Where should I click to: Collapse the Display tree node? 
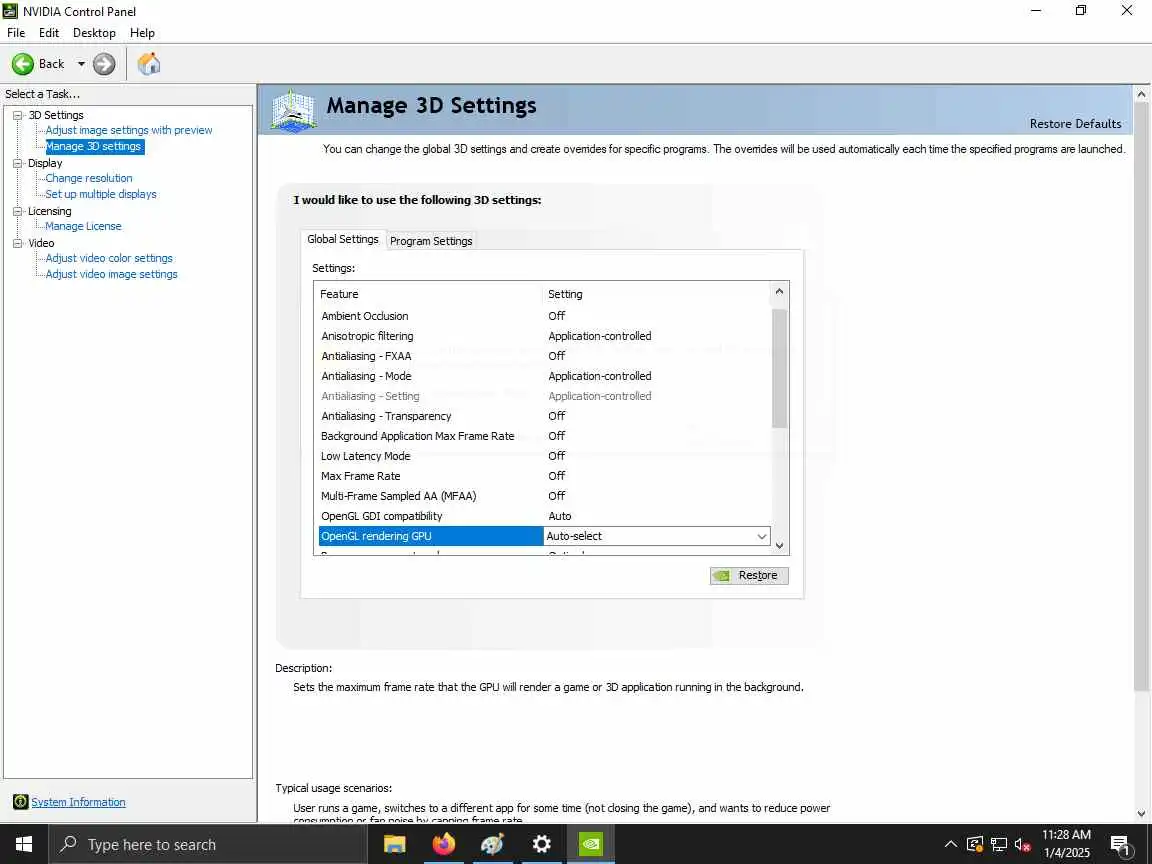point(18,163)
